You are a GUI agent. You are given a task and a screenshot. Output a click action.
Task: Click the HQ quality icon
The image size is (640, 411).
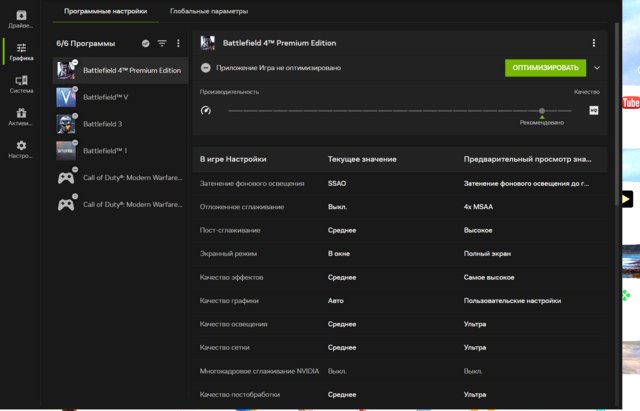point(593,110)
